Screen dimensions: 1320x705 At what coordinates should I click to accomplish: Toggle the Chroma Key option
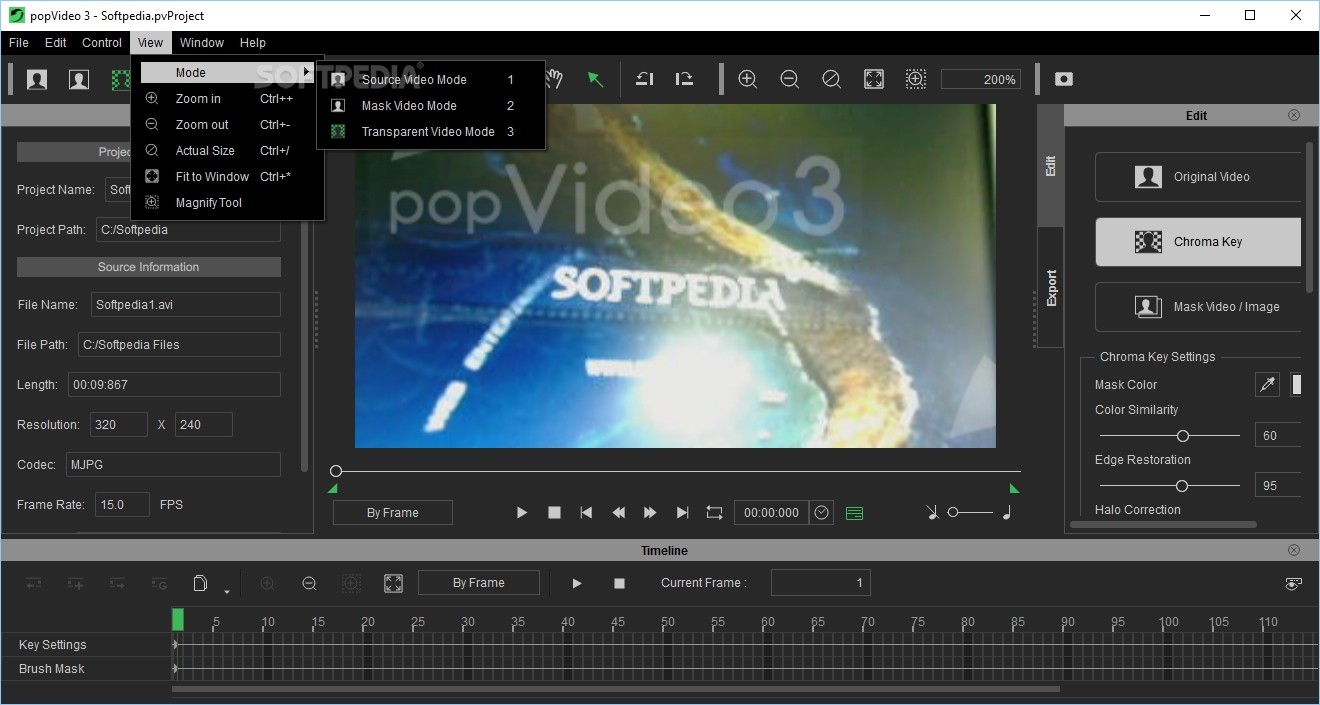click(x=1198, y=242)
